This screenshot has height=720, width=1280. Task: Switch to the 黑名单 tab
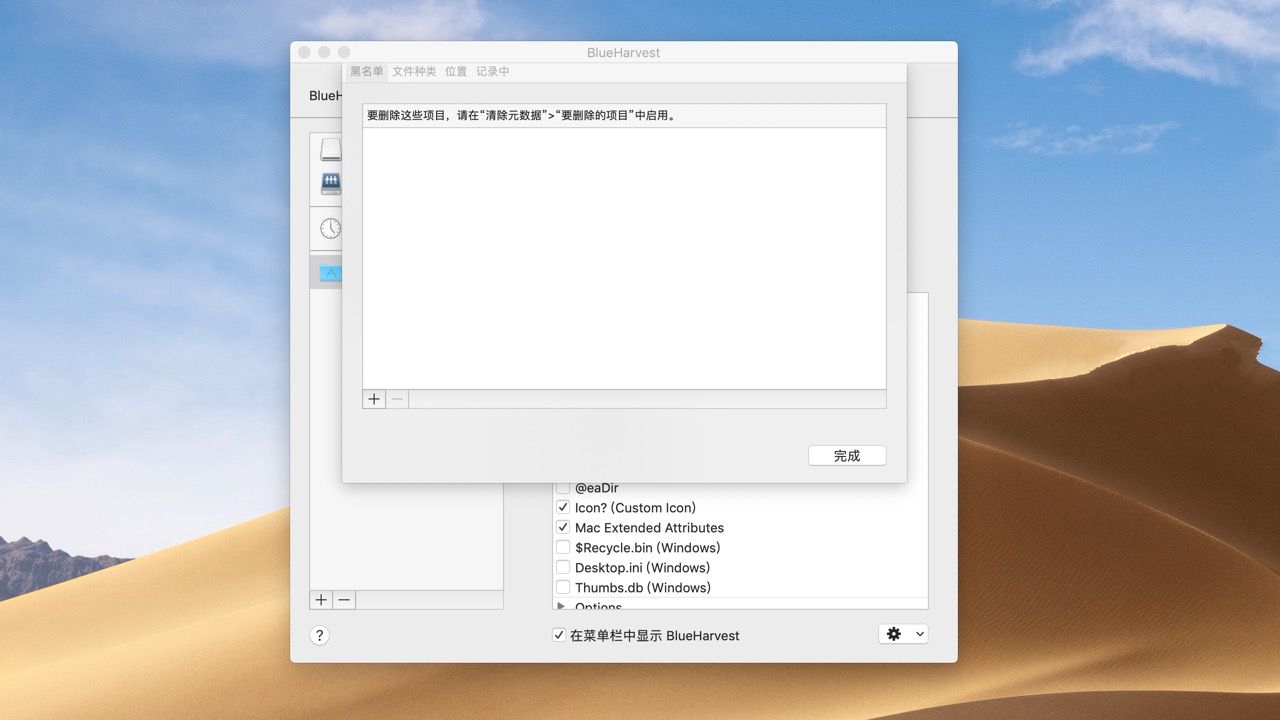366,72
